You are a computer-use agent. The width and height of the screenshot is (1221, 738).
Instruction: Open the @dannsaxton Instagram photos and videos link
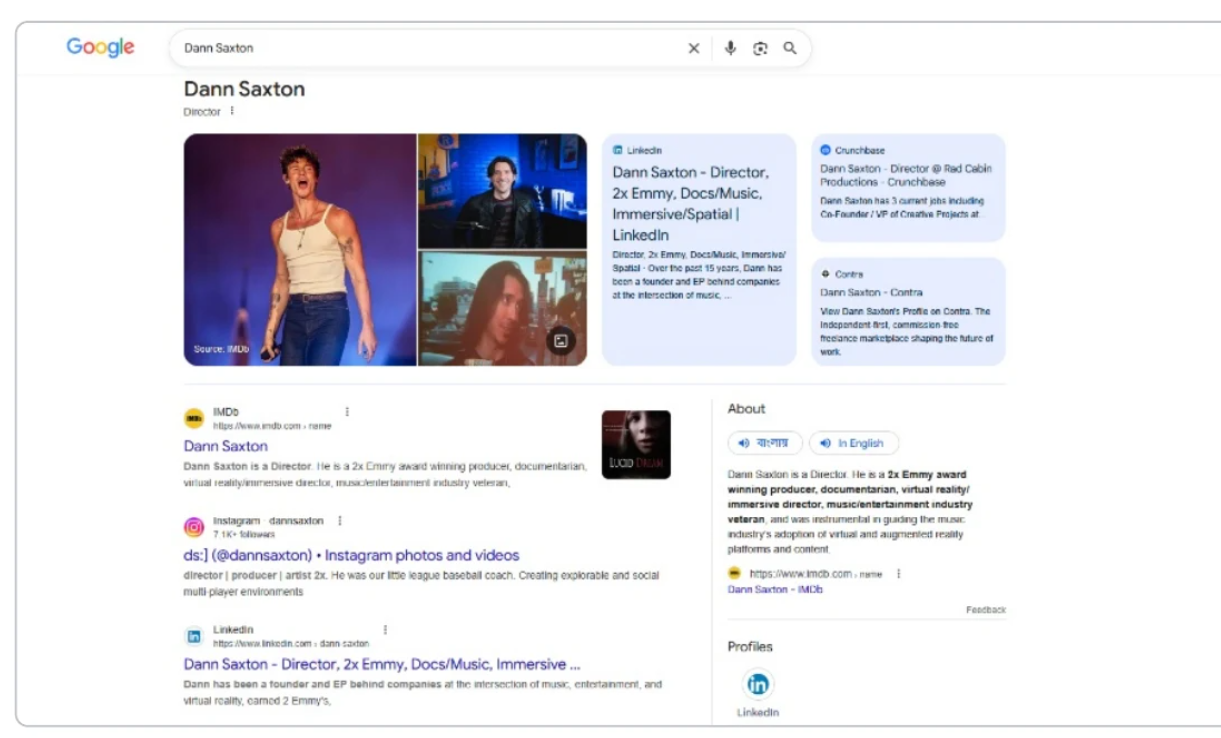pyautogui.click(x=352, y=555)
